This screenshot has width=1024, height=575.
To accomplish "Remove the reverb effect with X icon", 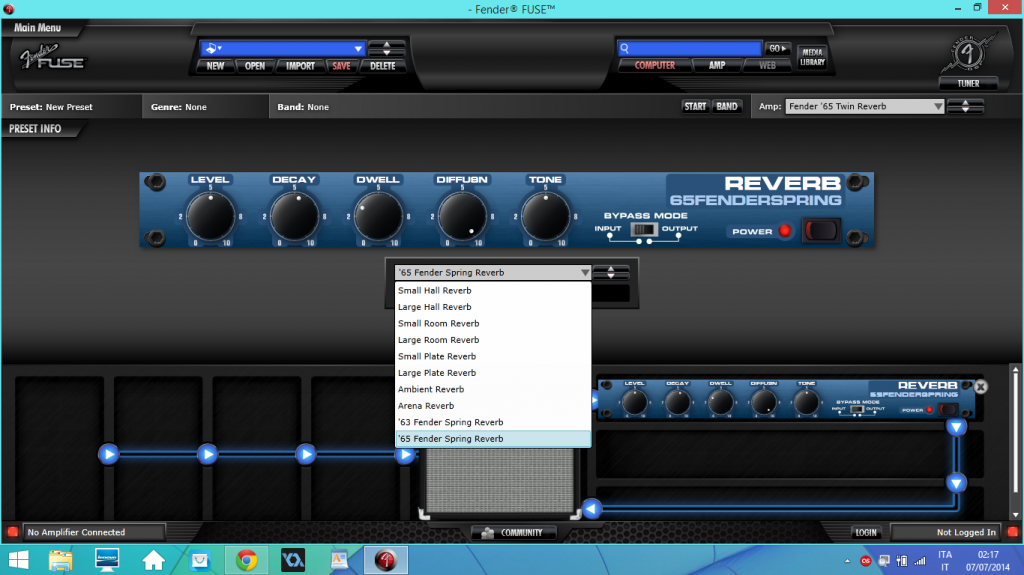I will (x=980, y=387).
